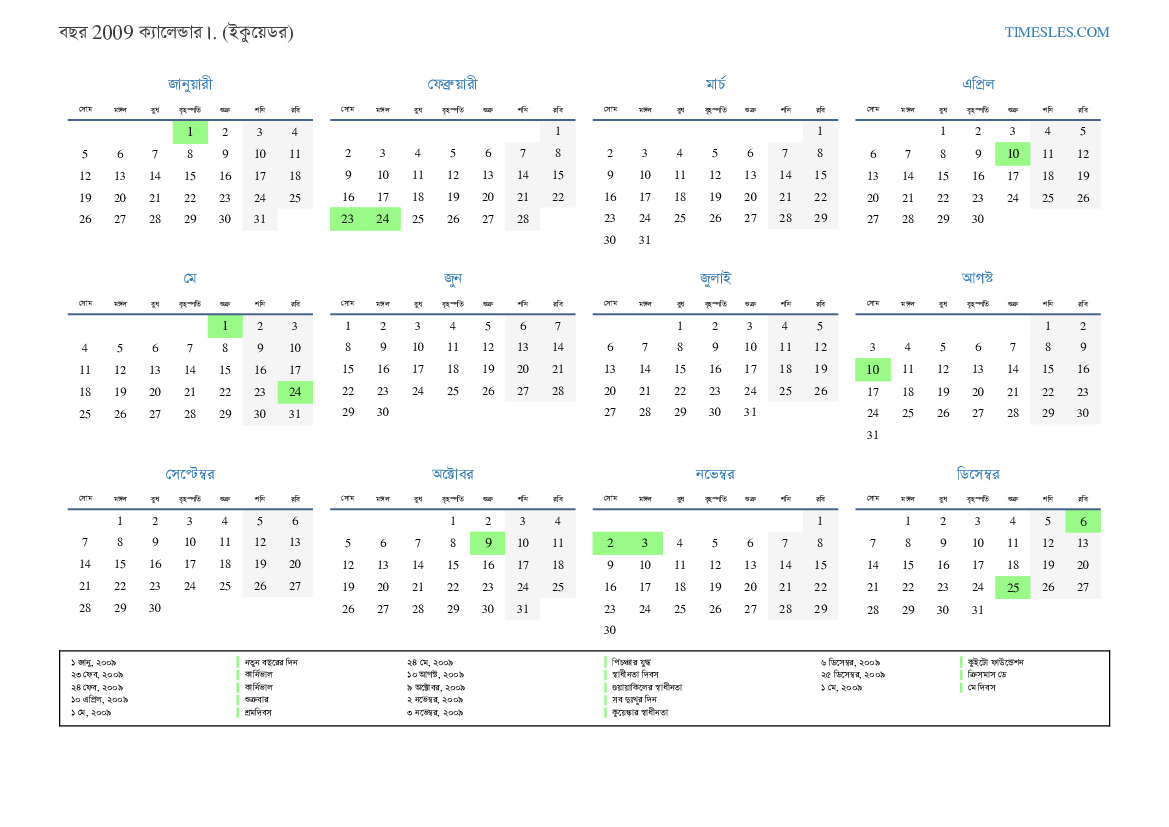1169x827 pixels.
Task: Select September 30 date cell
Action: [x=155, y=608]
